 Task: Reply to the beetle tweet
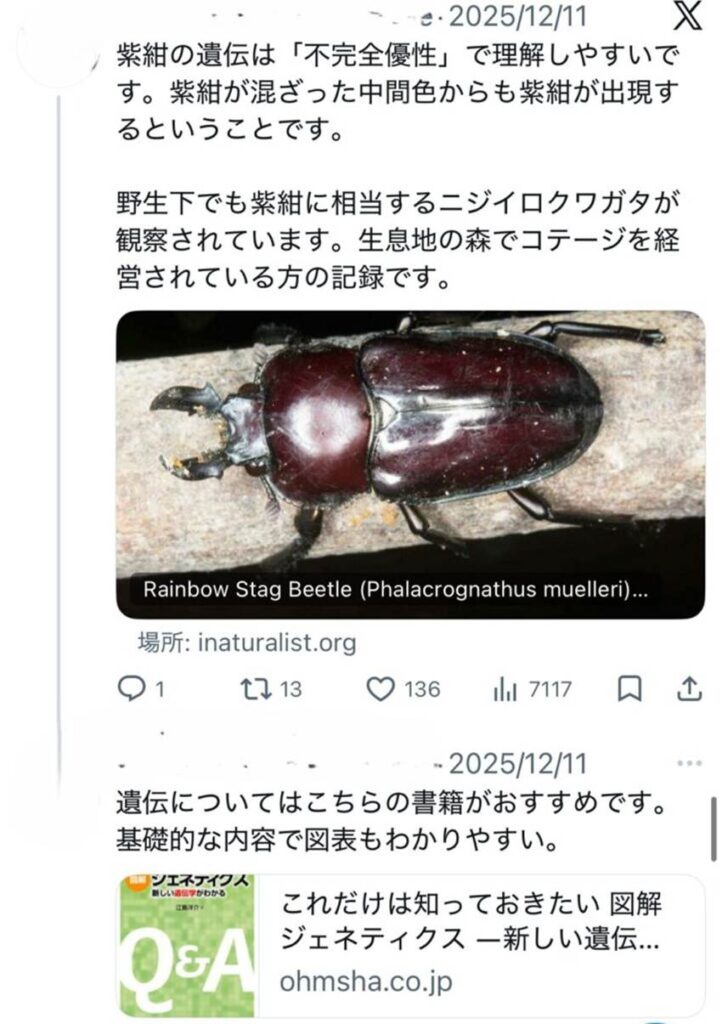132,689
